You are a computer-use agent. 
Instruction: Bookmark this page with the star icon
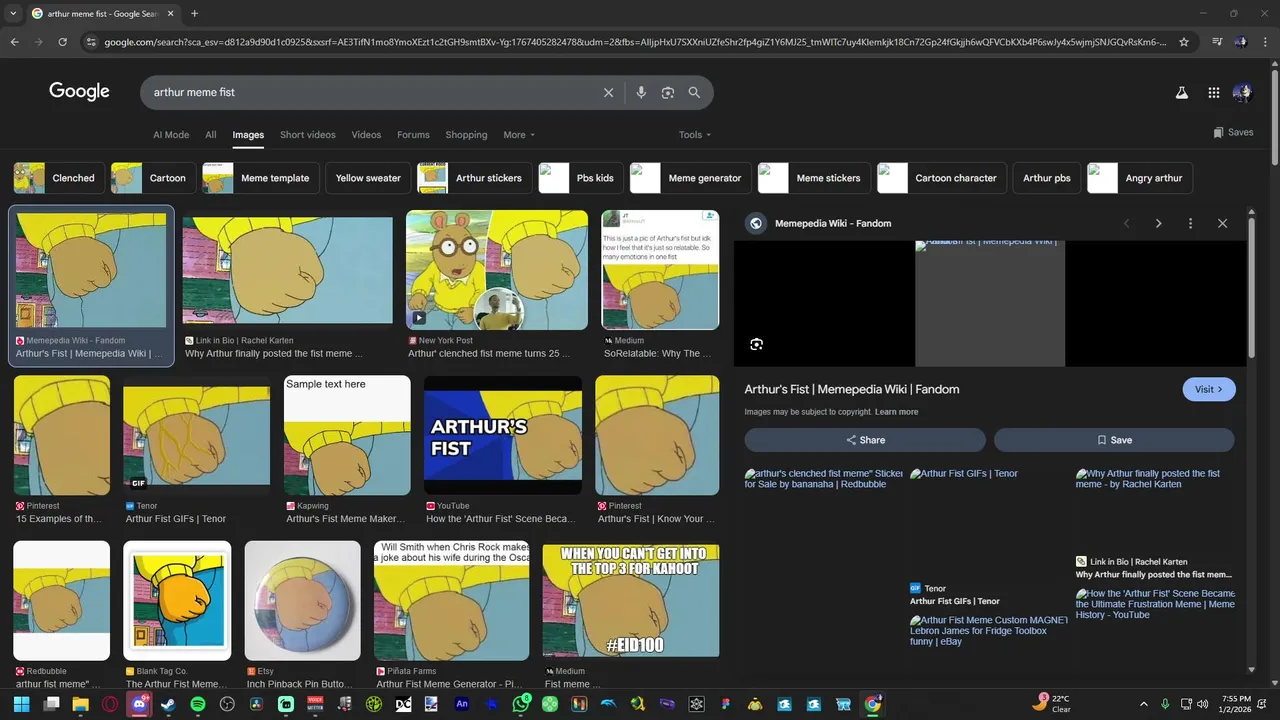1184,42
